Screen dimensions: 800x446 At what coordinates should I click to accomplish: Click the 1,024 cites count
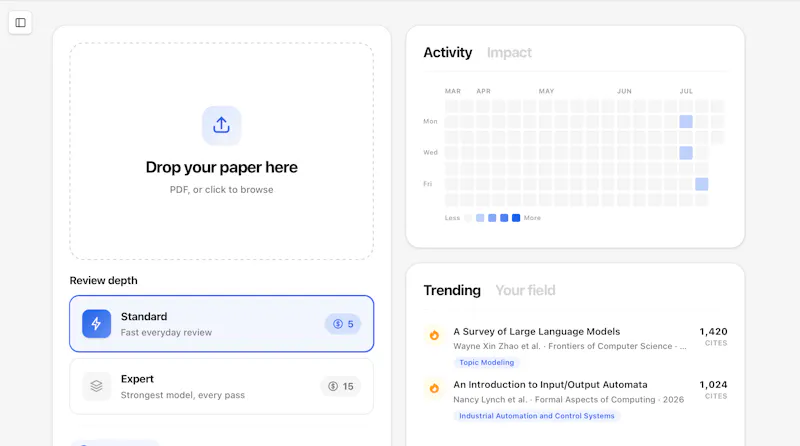(713, 385)
